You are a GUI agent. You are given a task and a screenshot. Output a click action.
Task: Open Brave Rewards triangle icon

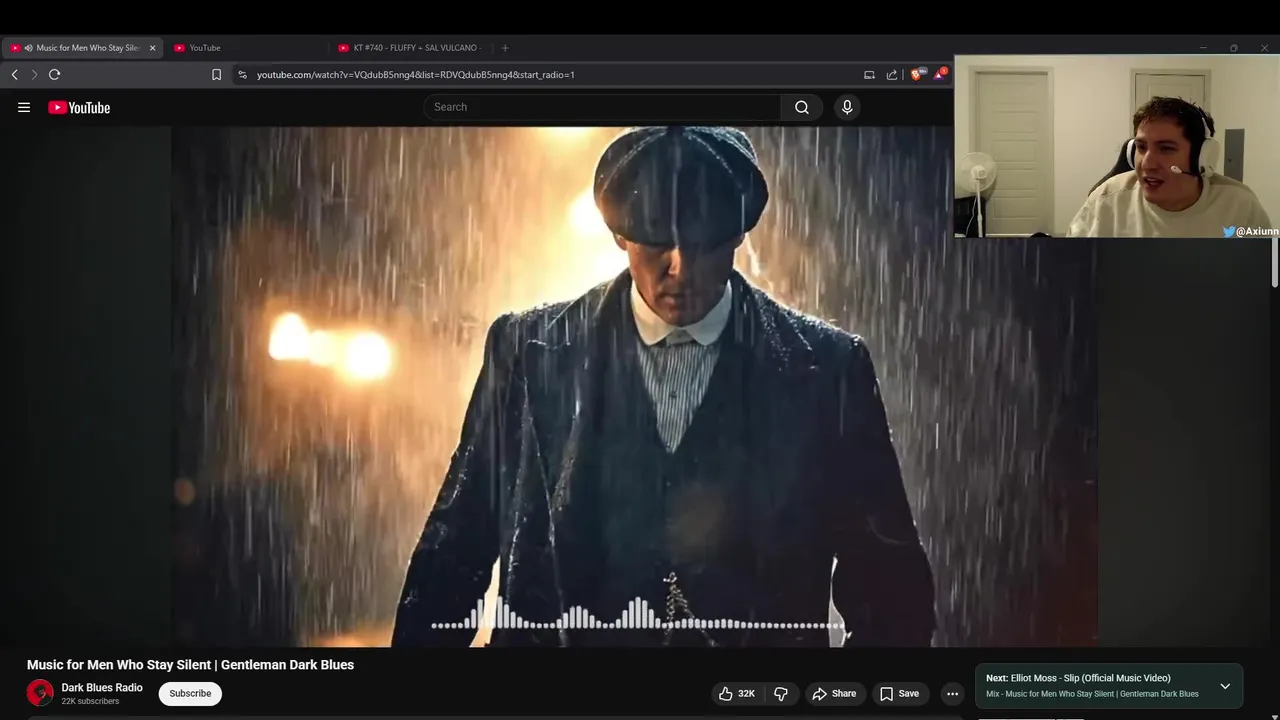pos(939,74)
